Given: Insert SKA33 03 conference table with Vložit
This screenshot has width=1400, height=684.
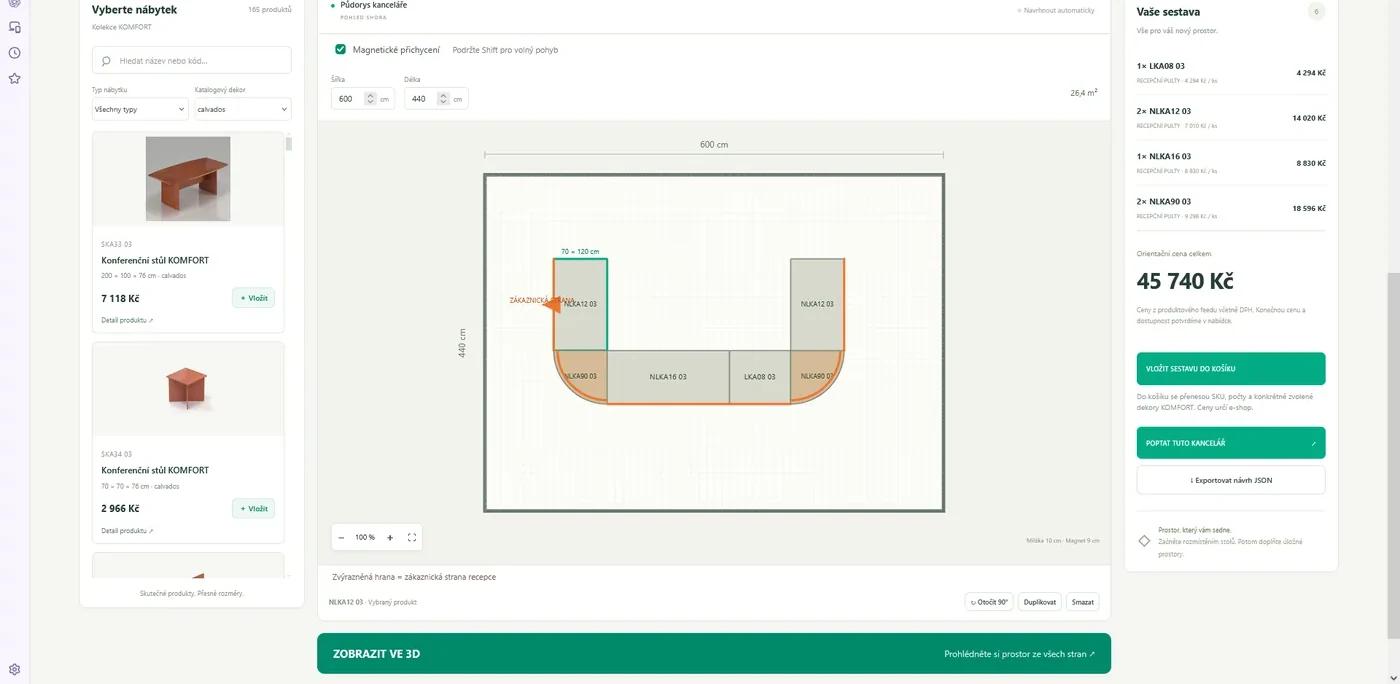Looking at the screenshot, I should click(253, 298).
